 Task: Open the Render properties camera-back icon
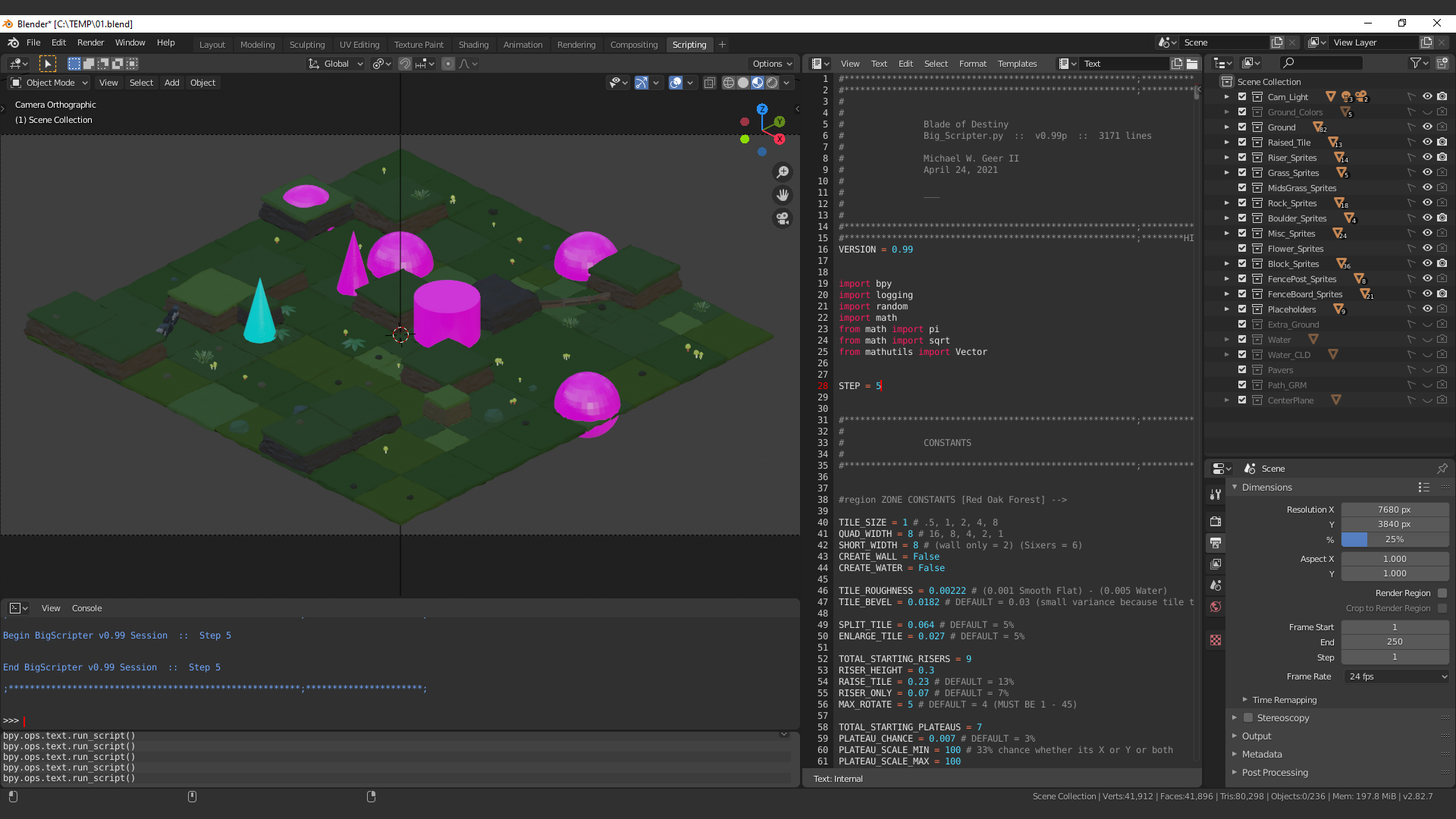[x=1216, y=521]
